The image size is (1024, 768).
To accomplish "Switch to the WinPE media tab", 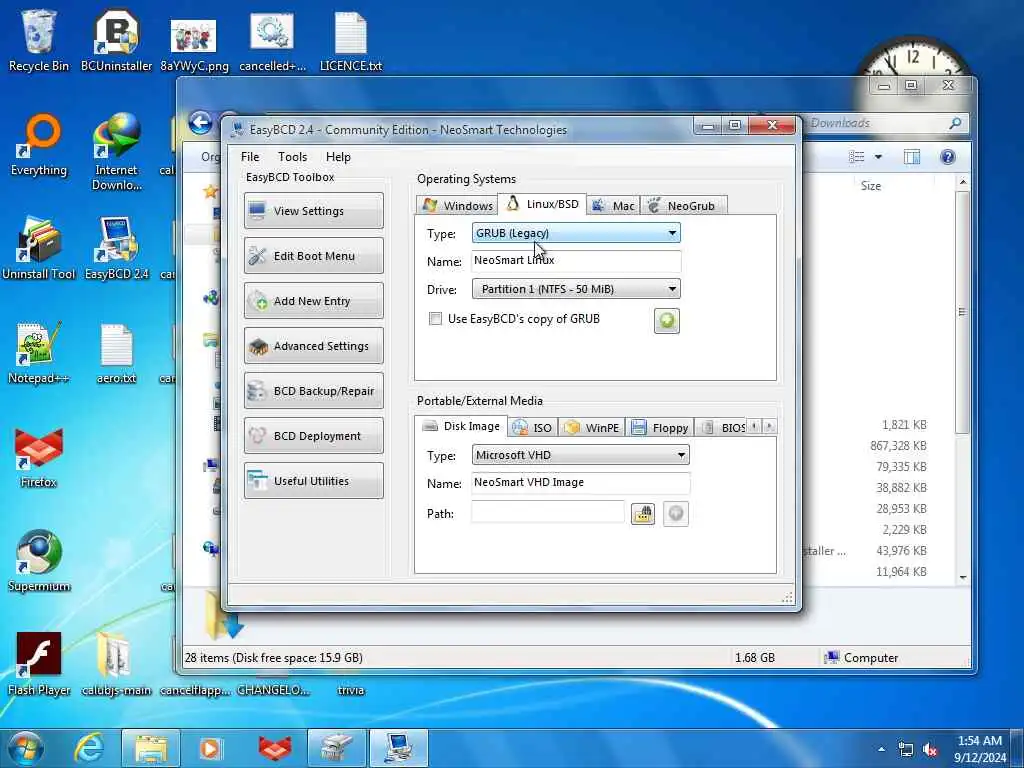I will tap(592, 428).
